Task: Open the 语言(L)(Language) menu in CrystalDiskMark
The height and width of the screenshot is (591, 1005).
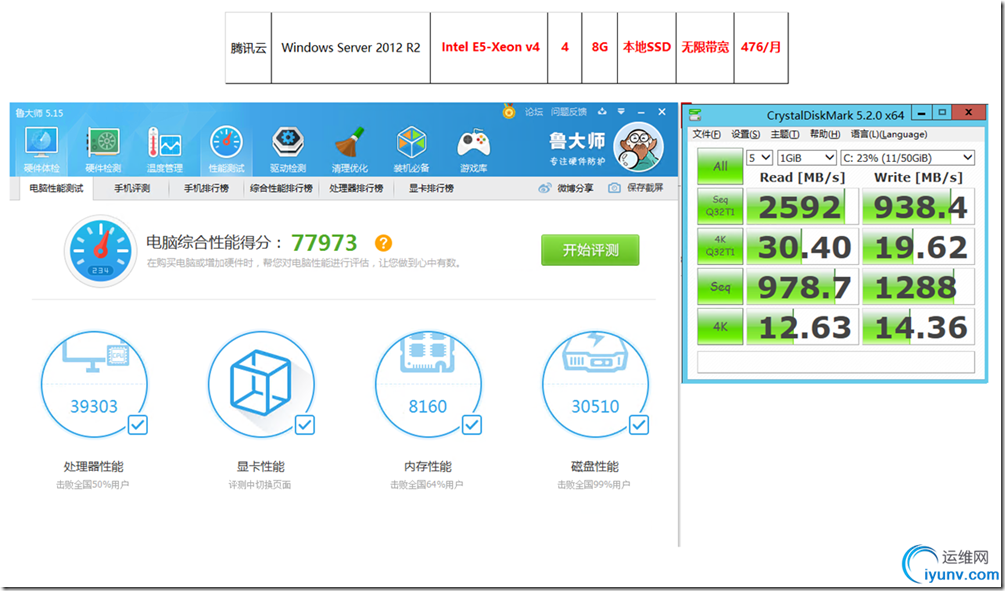Action: (888, 135)
